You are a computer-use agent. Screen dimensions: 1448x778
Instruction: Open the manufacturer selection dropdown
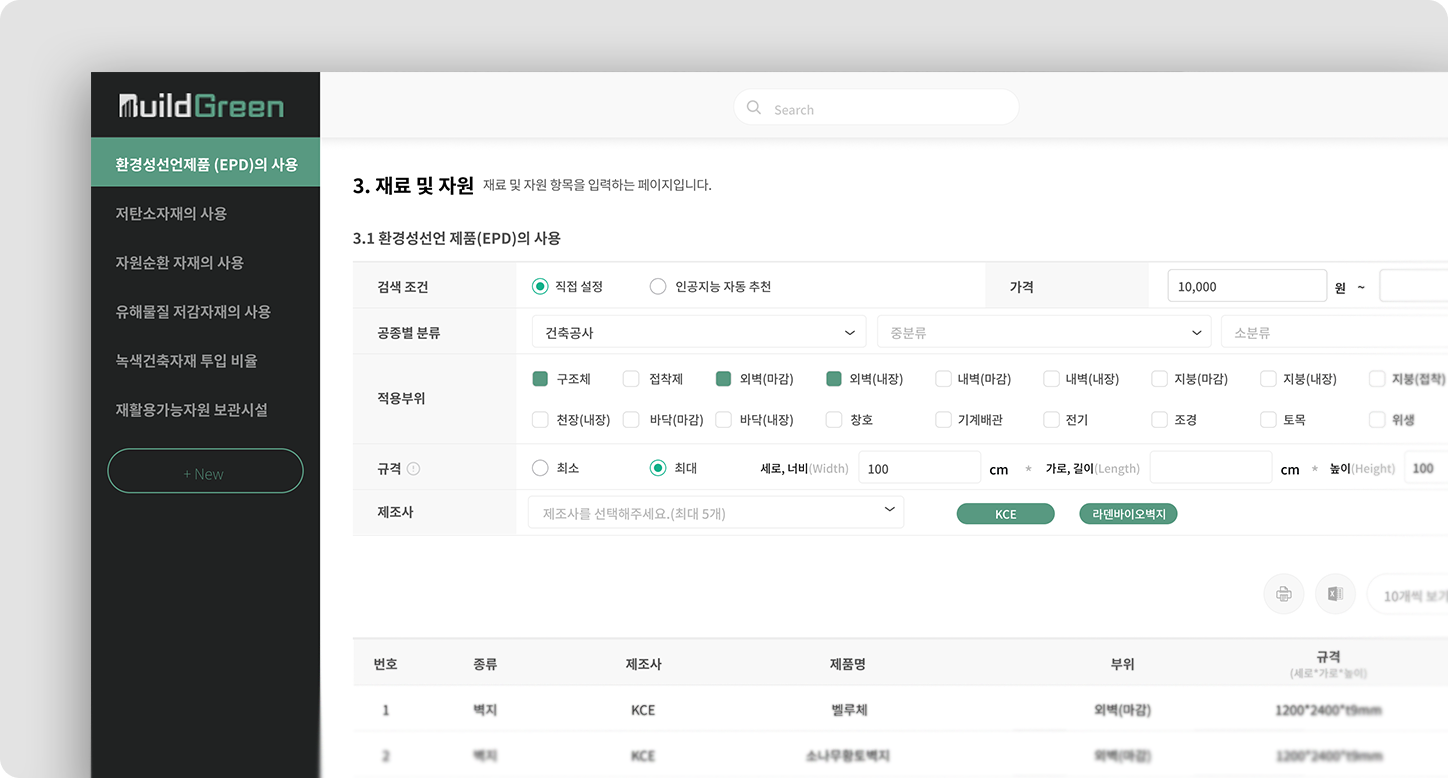[x=715, y=511]
